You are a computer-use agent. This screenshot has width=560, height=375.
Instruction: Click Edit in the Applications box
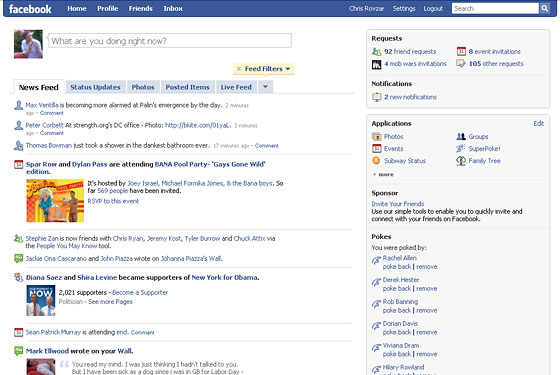point(539,124)
